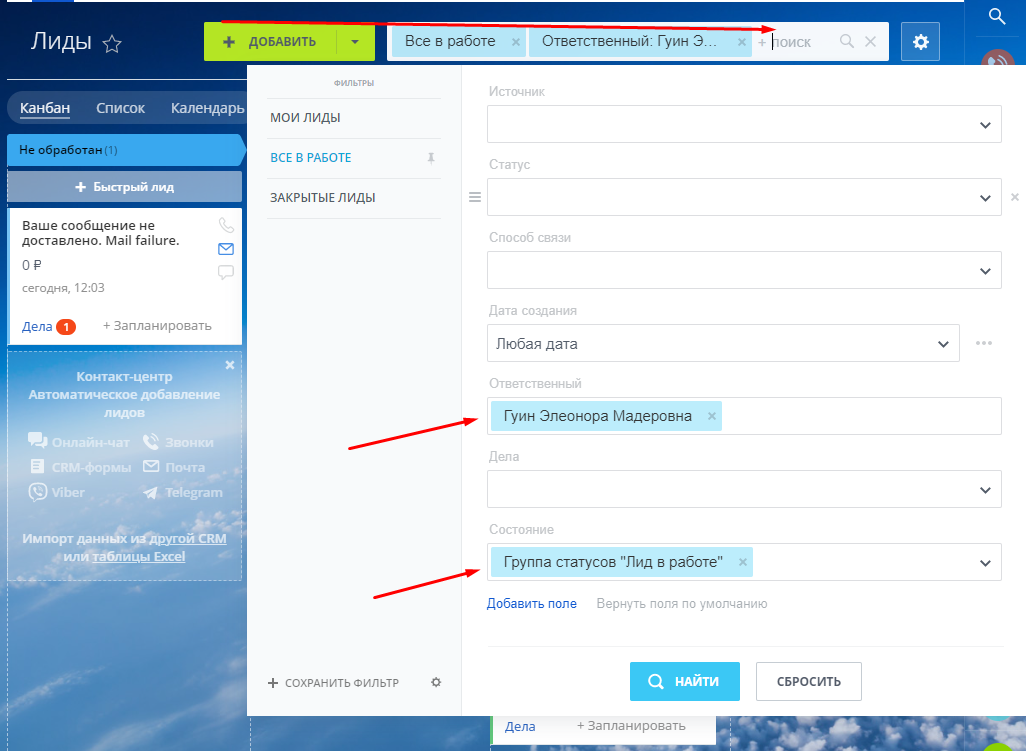Click '+ Запланировать' on the bottom card
Screen dimensions: 1026x751
pyautogui.click(x=631, y=725)
